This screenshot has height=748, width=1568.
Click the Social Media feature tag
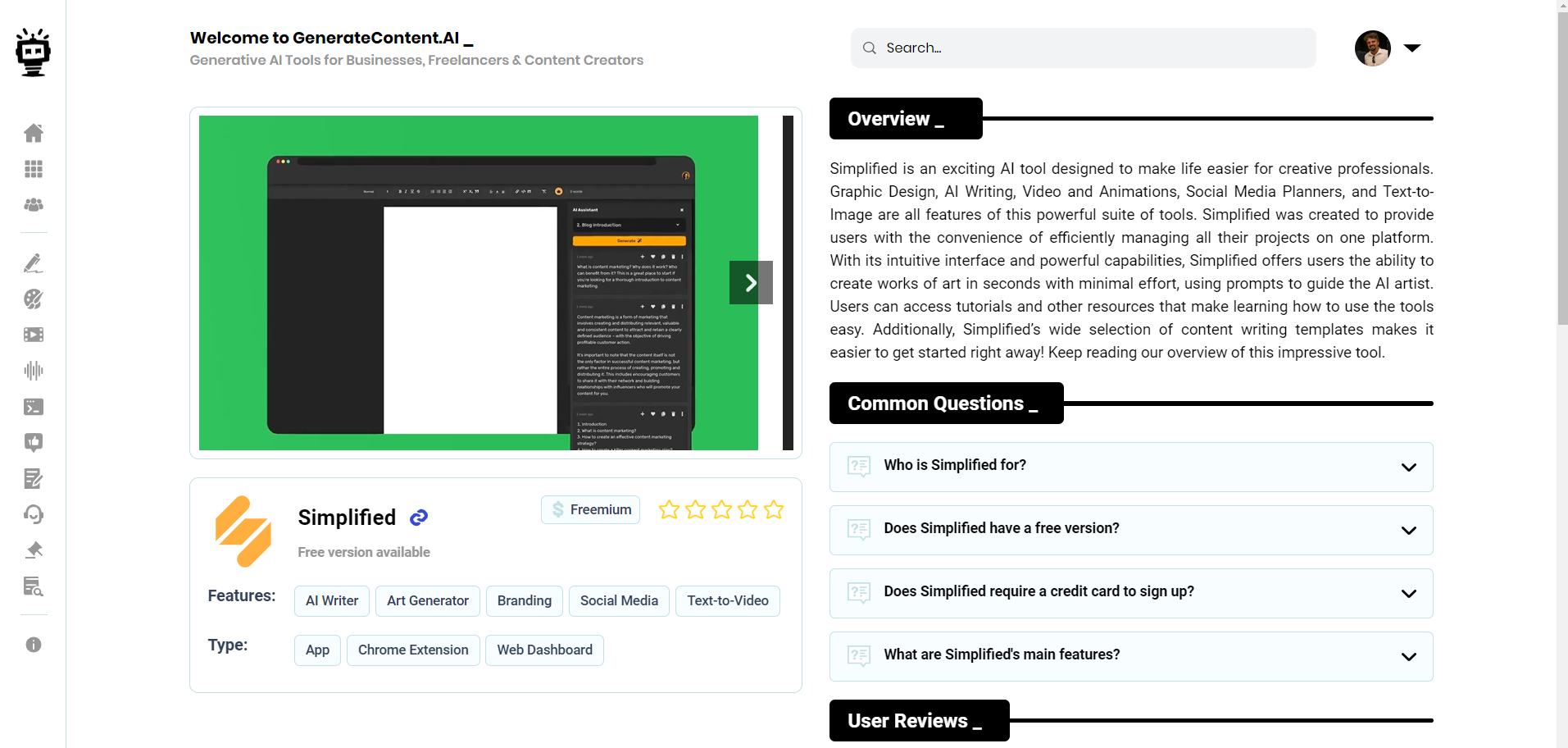(619, 601)
